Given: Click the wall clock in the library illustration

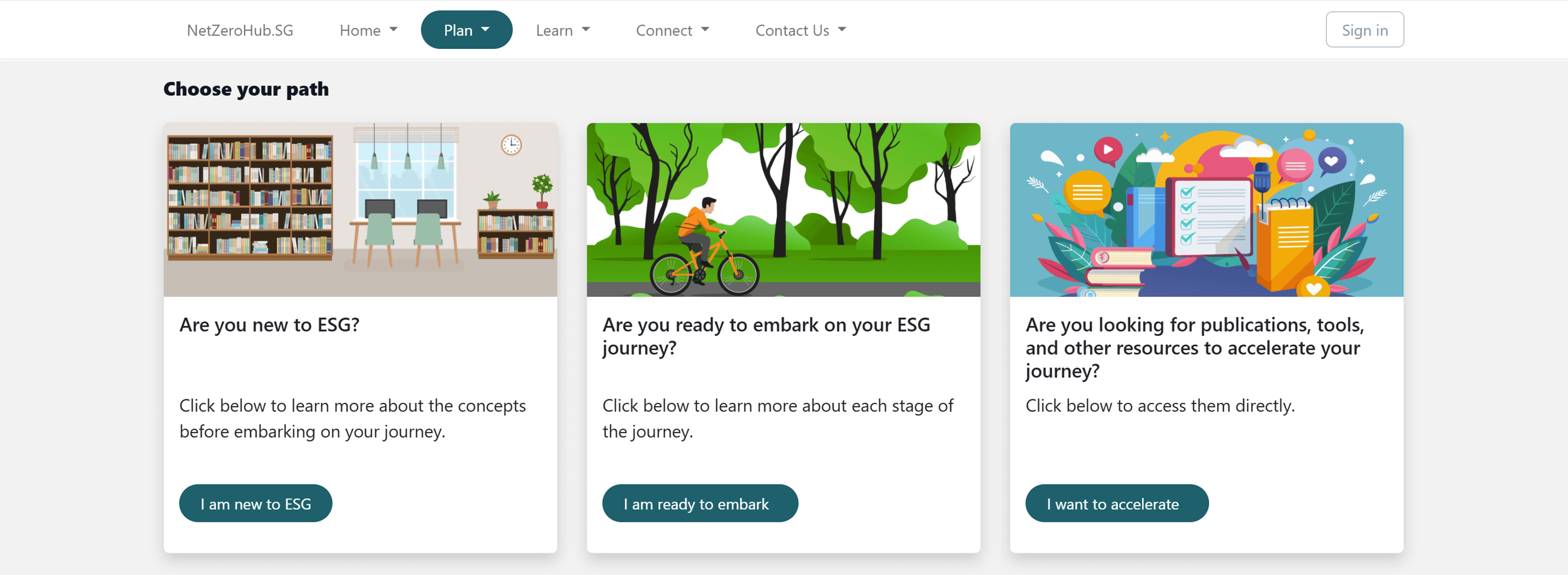Looking at the screenshot, I should (511, 145).
